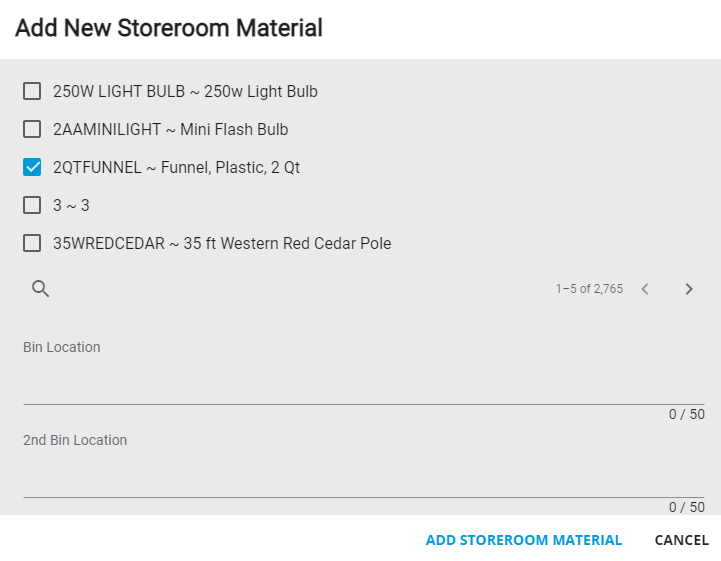This screenshot has width=721, height=561.
Task: Check the 250W LIGHT BULB checkbox
Action: pos(32,91)
